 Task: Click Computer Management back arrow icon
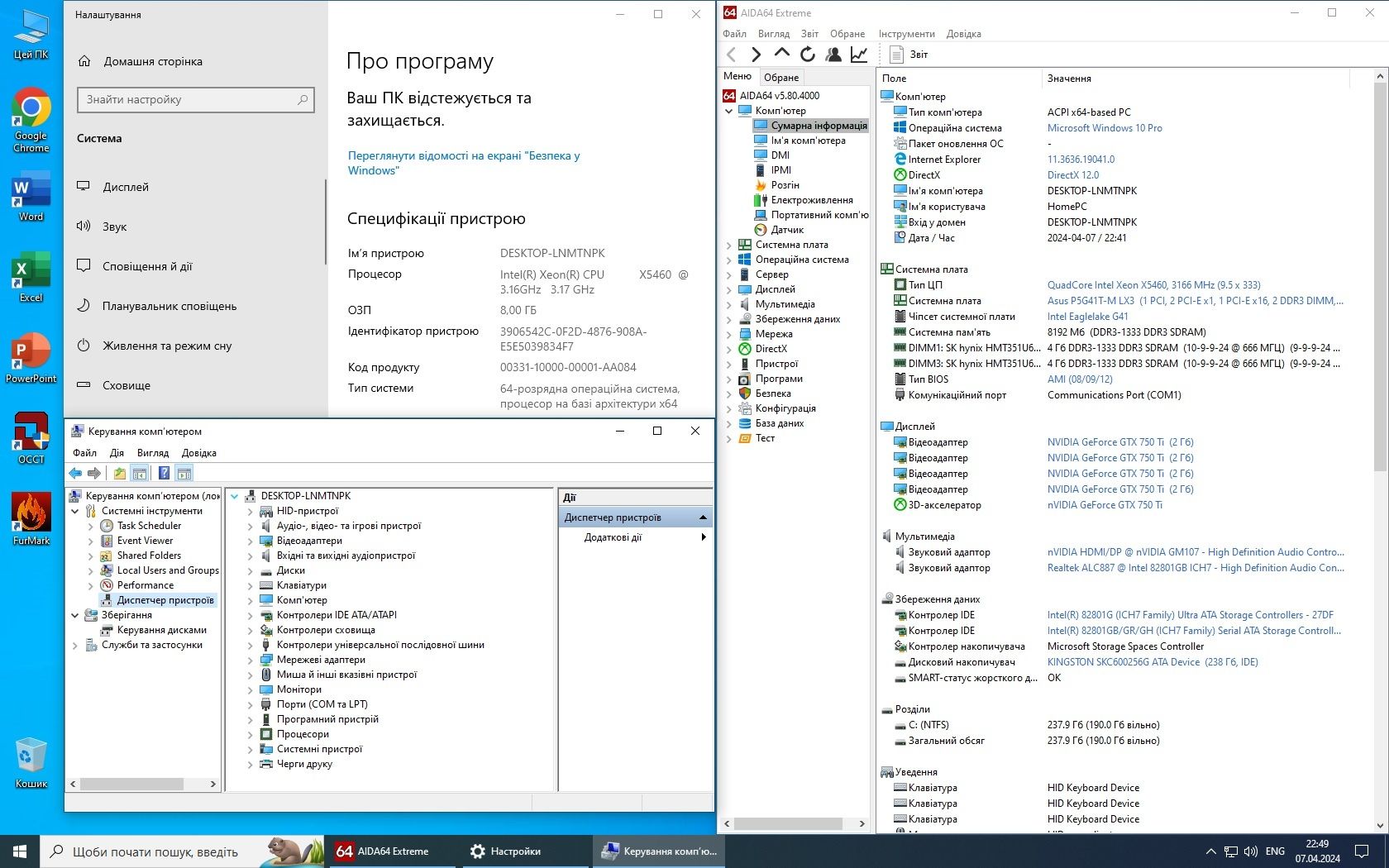pos(76,474)
